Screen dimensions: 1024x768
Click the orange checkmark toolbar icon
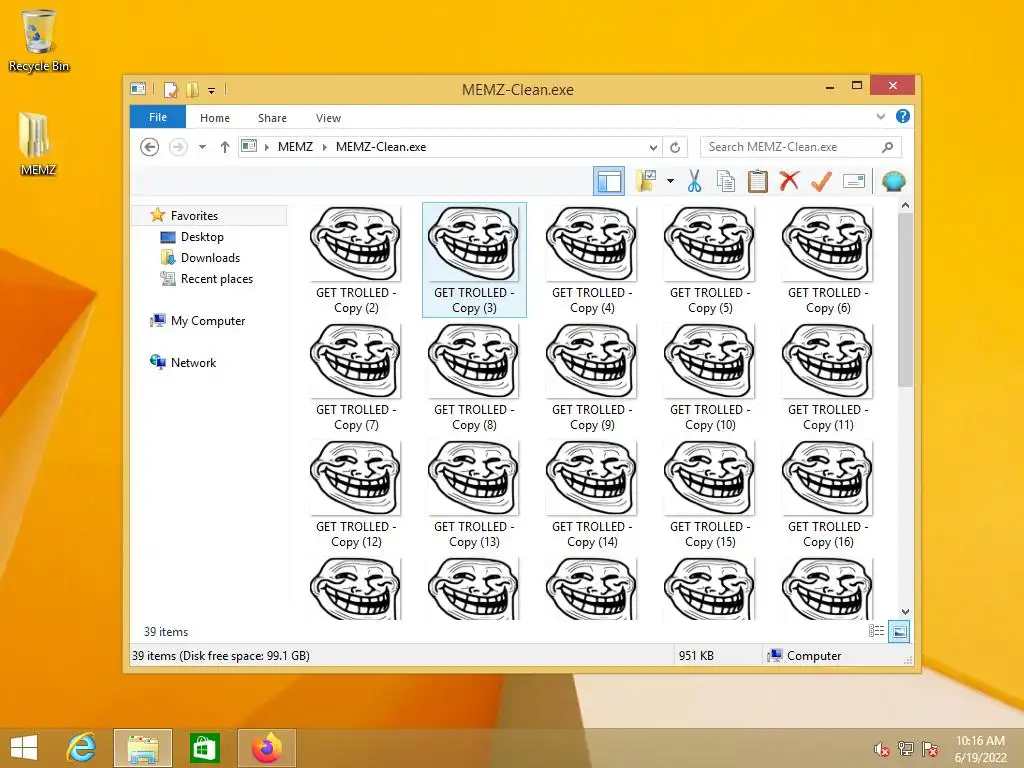pyautogui.click(x=822, y=181)
